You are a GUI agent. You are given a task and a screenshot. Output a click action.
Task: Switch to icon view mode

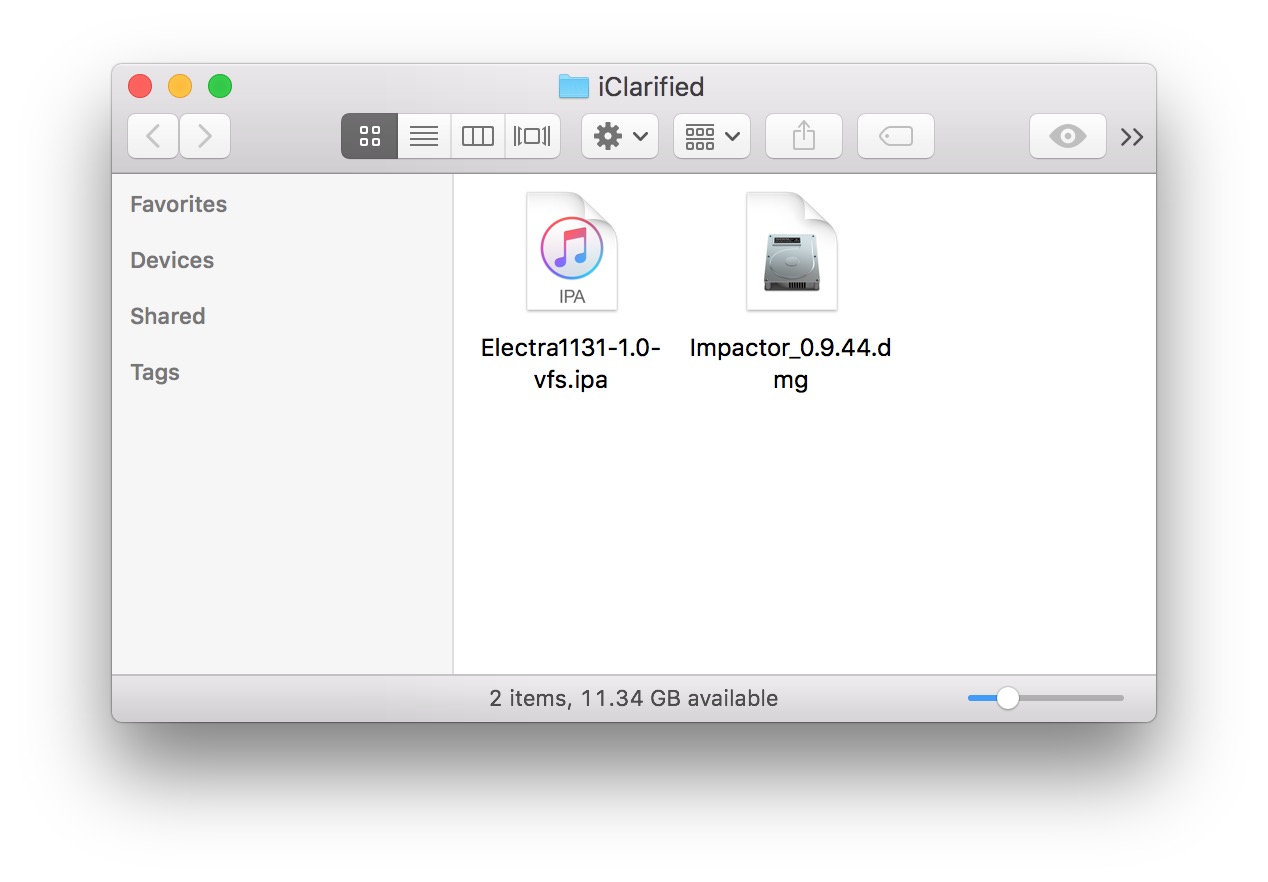[x=369, y=136]
